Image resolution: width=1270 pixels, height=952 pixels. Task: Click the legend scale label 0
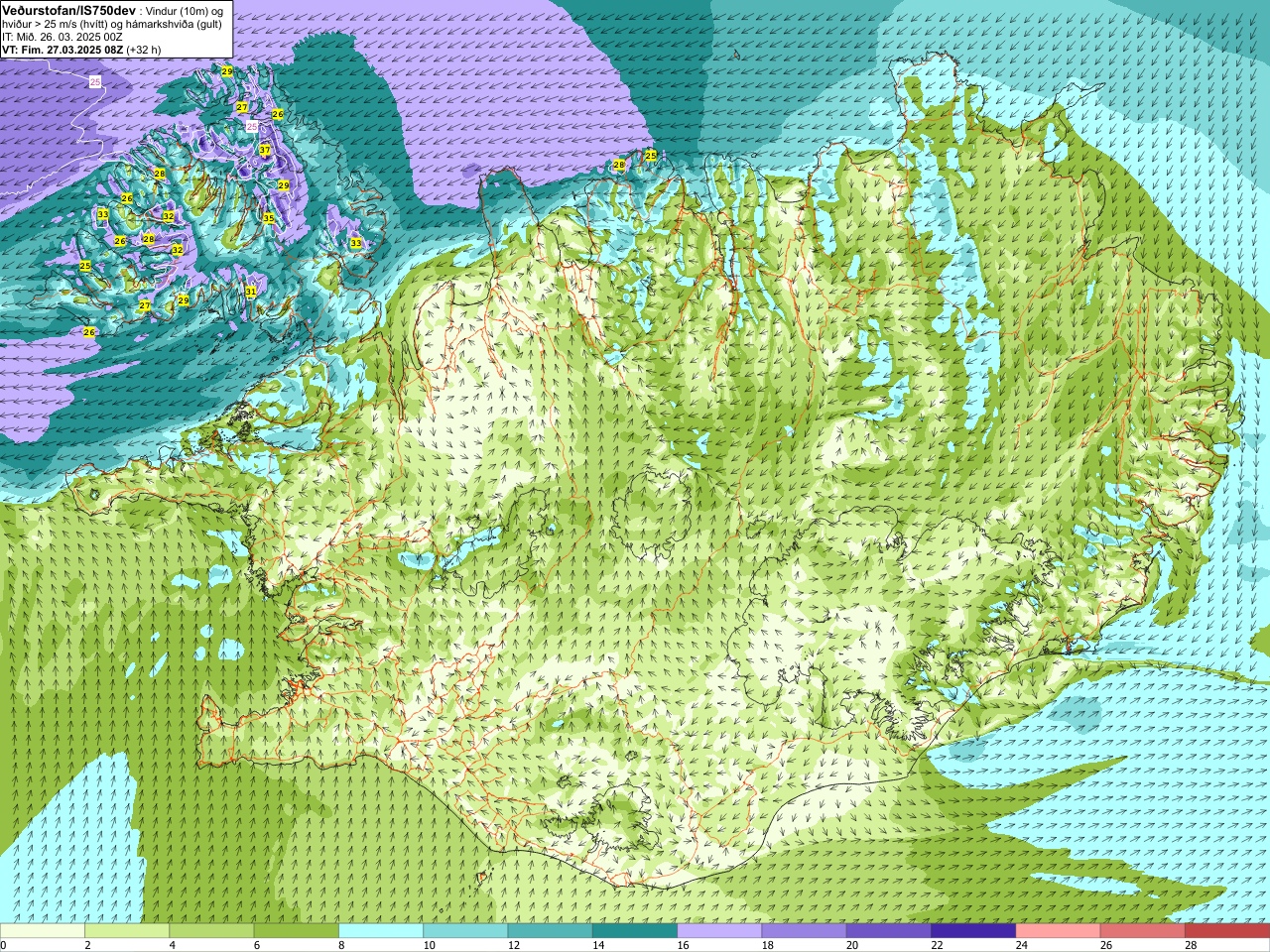(x=4, y=945)
